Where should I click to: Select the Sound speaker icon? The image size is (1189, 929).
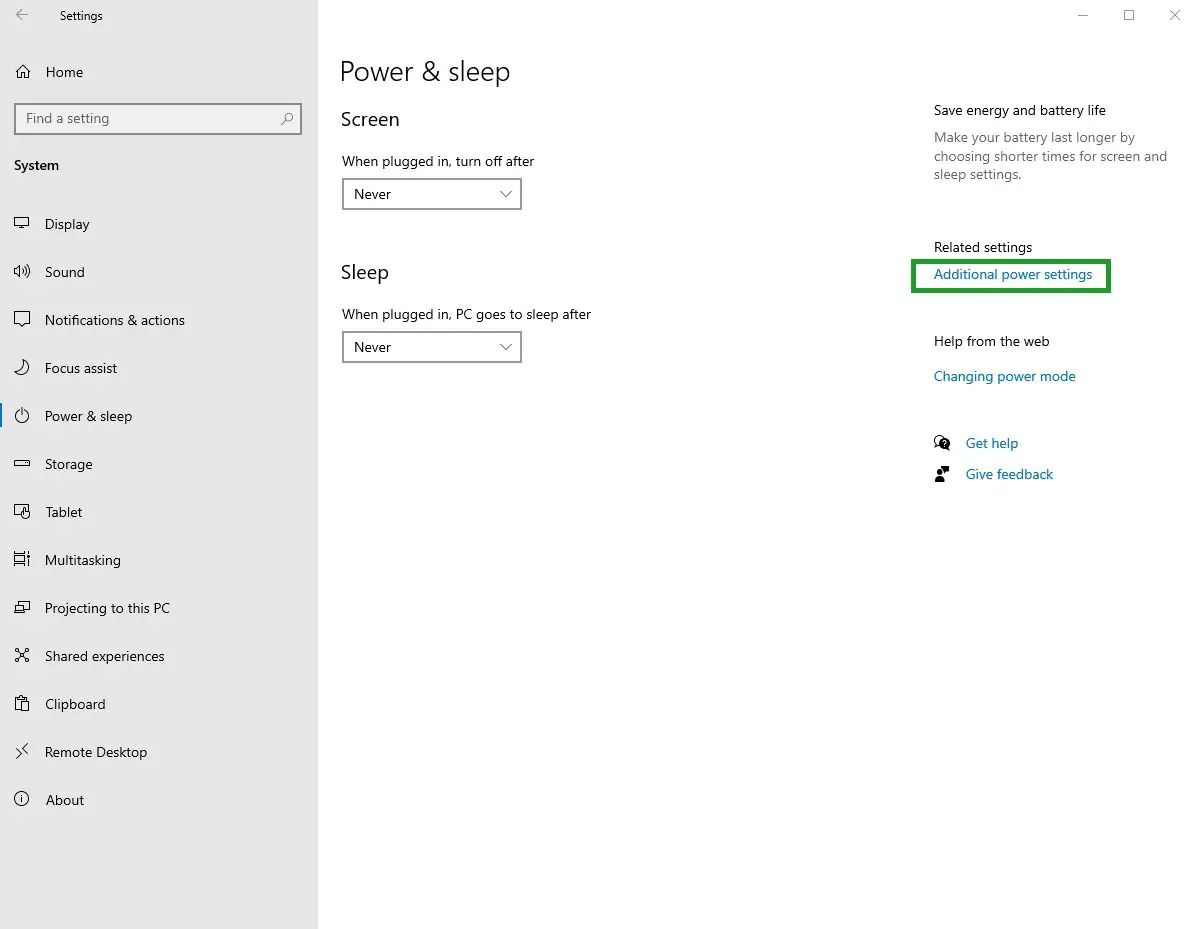coord(22,271)
